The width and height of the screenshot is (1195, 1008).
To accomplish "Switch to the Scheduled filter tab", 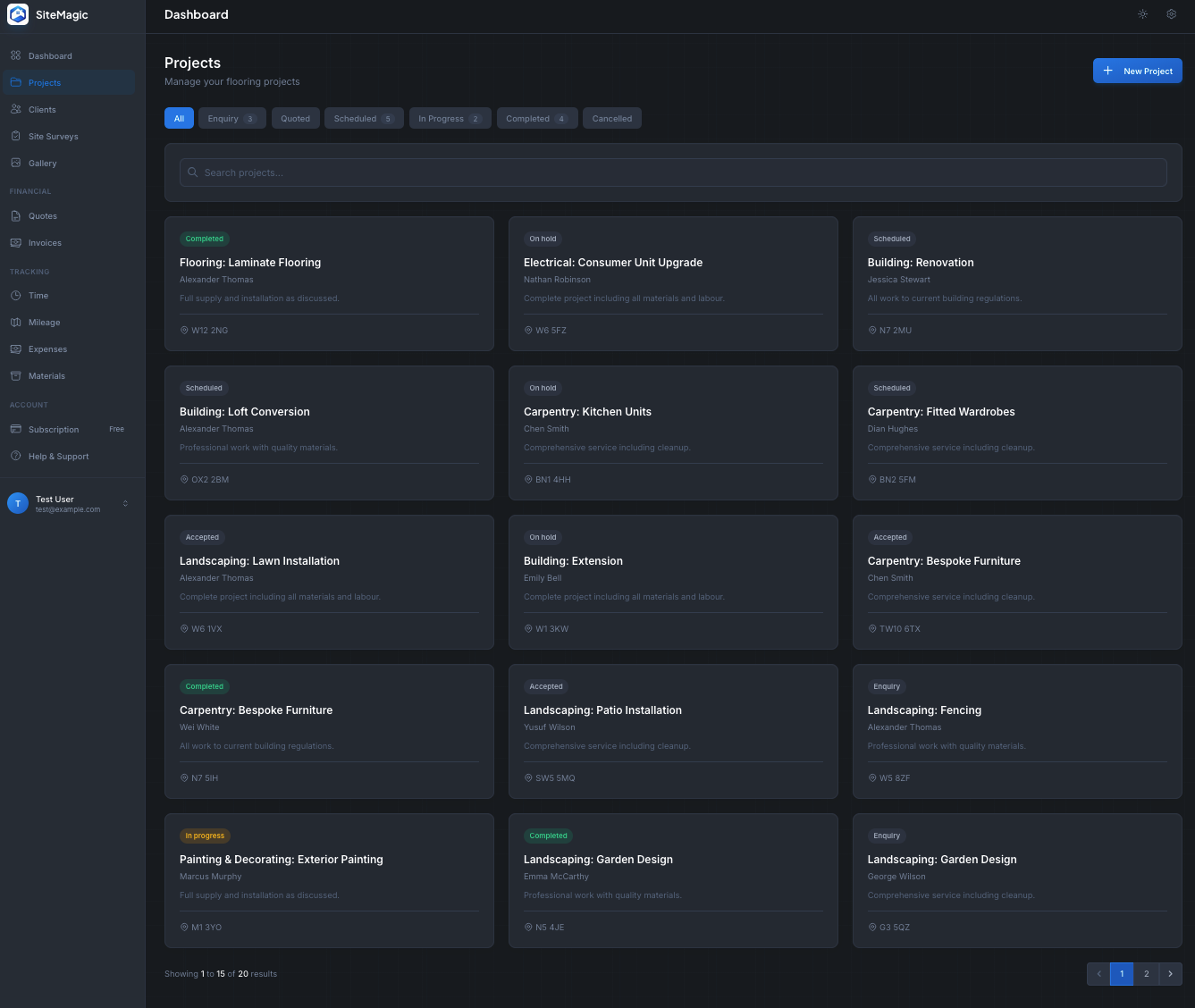I will point(363,118).
